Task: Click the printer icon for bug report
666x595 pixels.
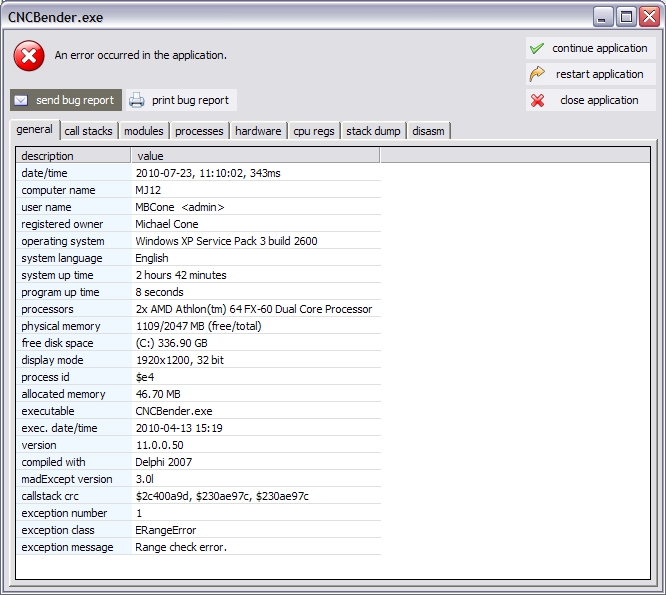Action: (x=137, y=100)
